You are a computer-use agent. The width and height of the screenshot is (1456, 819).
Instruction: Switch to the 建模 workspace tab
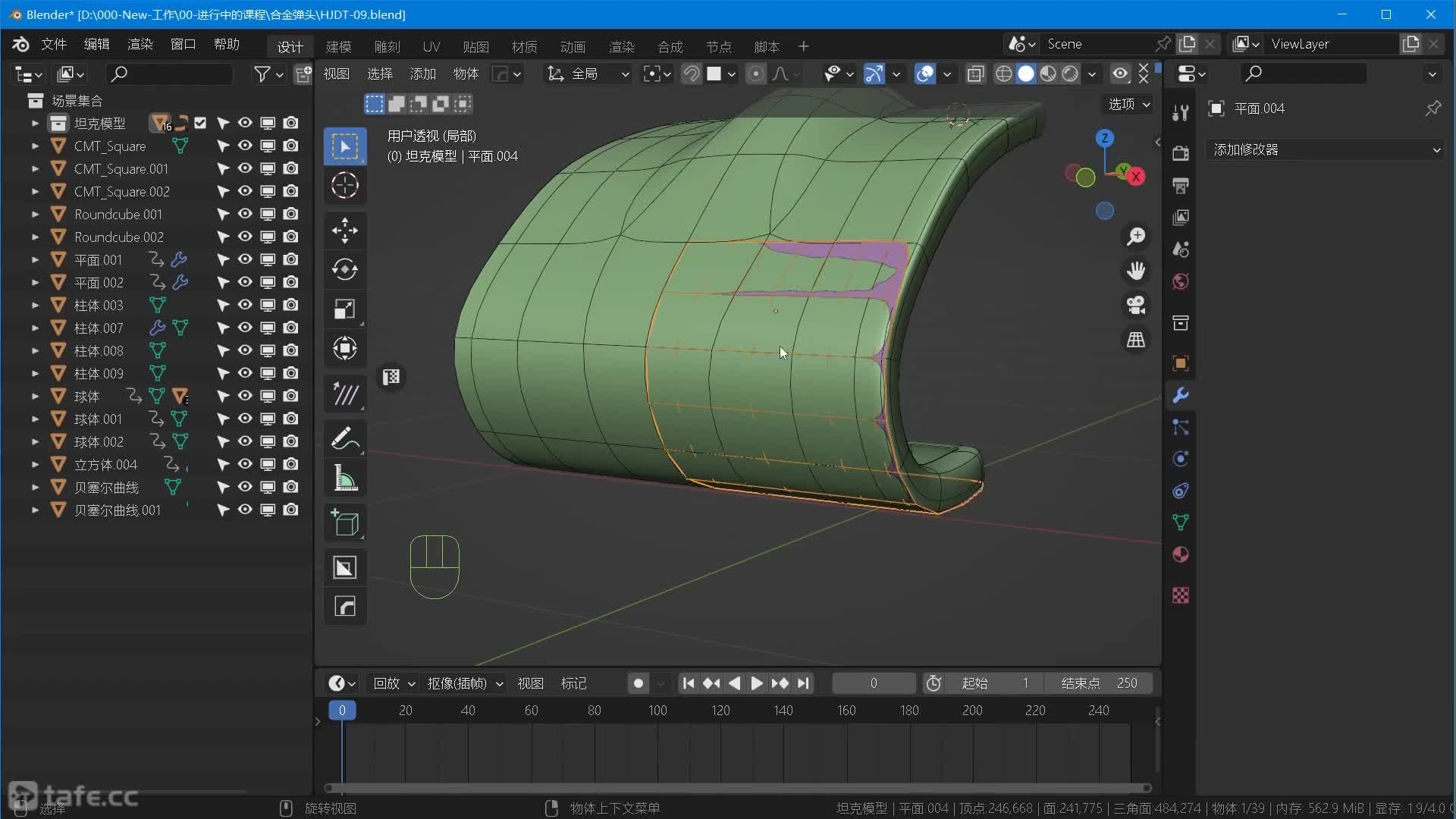338,46
